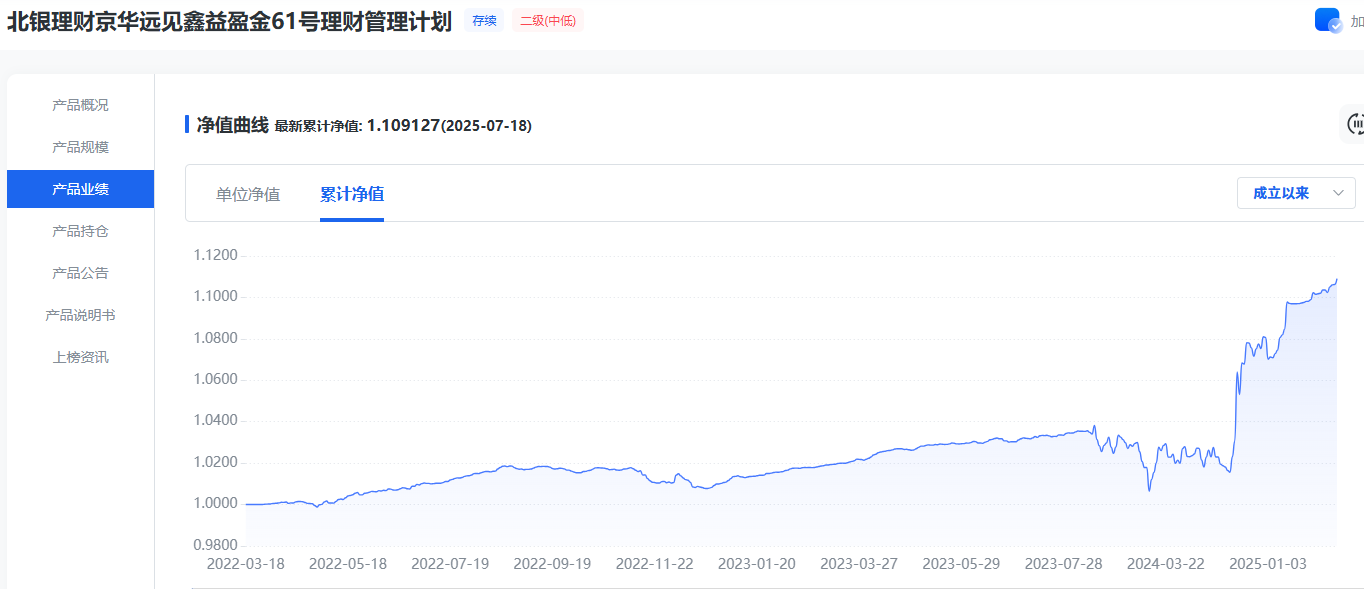Open the 产品概况 sidebar section
This screenshot has width=1364, height=589.
[80, 105]
